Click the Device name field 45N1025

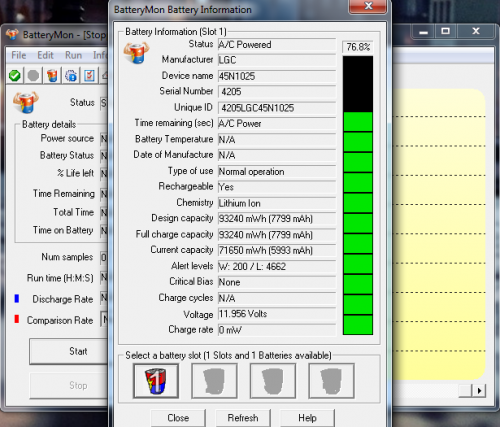277,76
